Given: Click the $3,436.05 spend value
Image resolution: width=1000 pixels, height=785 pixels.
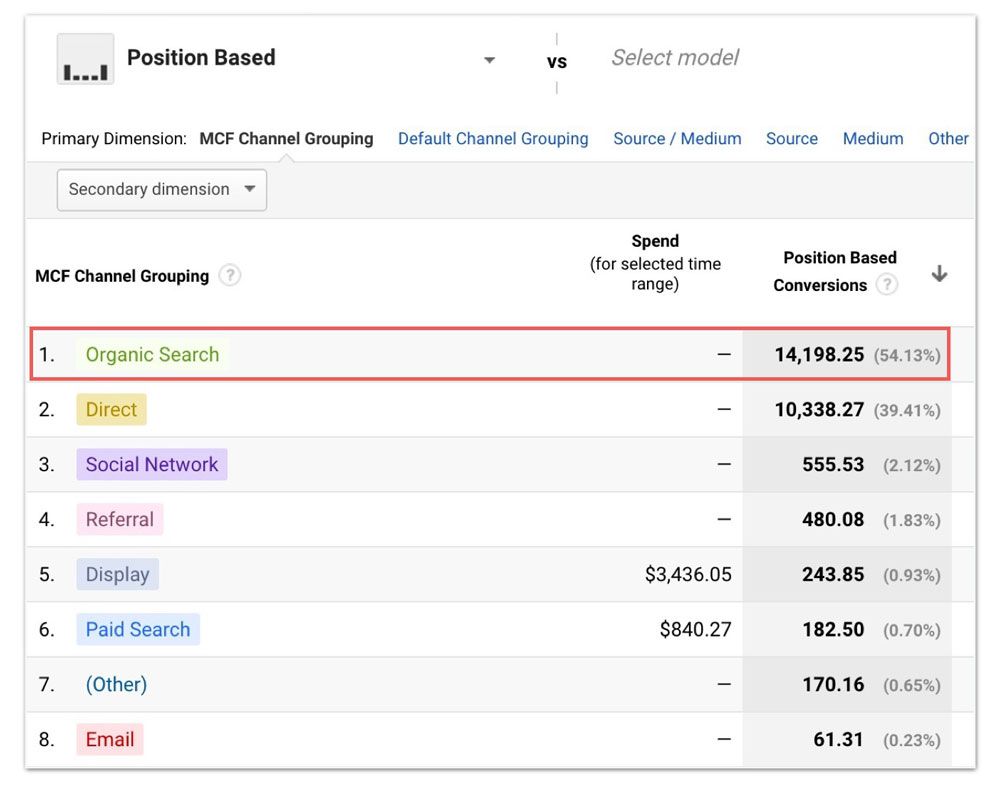Looking at the screenshot, I should tap(688, 575).
